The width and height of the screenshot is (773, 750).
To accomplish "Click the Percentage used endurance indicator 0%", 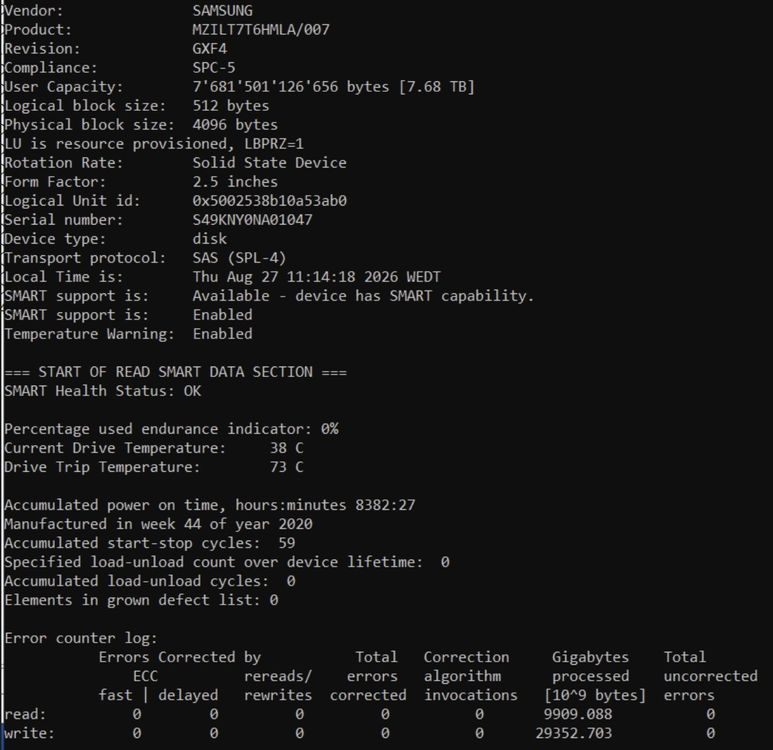I will pyautogui.click(x=172, y=429).
